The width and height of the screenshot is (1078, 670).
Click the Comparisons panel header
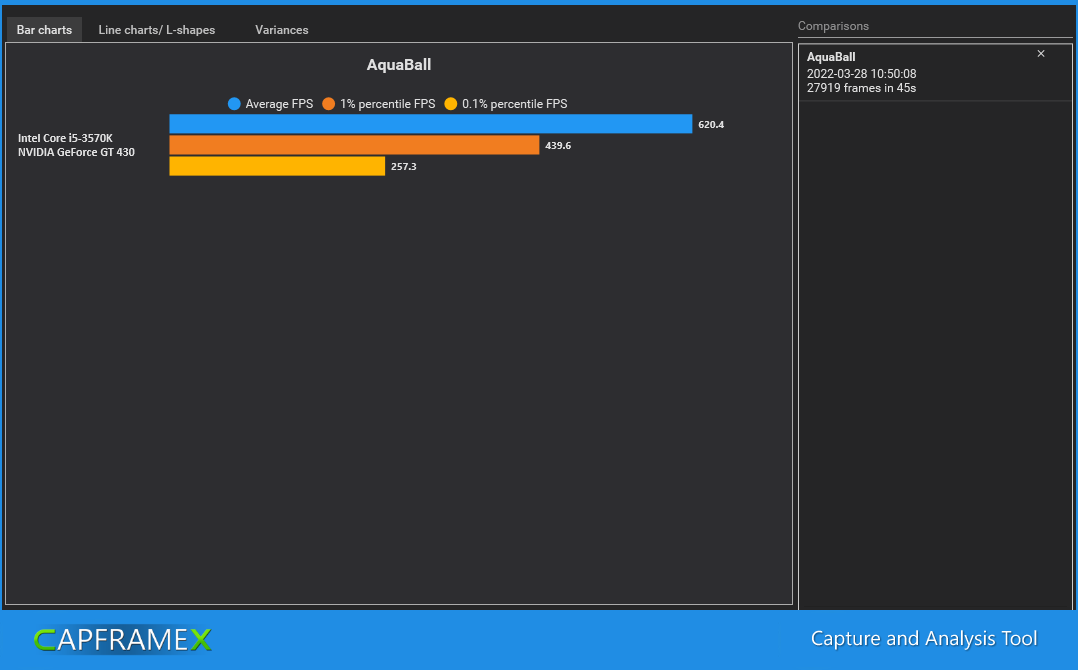[x=833, y=26]
